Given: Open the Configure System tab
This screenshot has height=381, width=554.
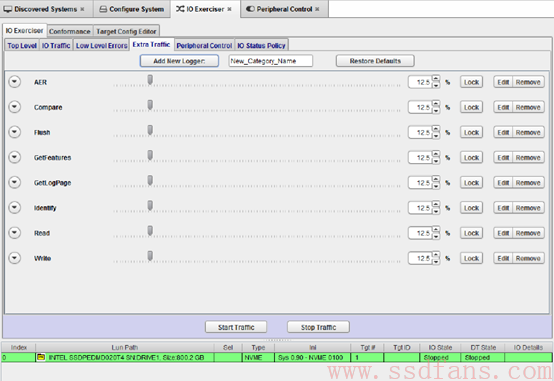Looking at the screenshot, I should (x=132, y=9).
